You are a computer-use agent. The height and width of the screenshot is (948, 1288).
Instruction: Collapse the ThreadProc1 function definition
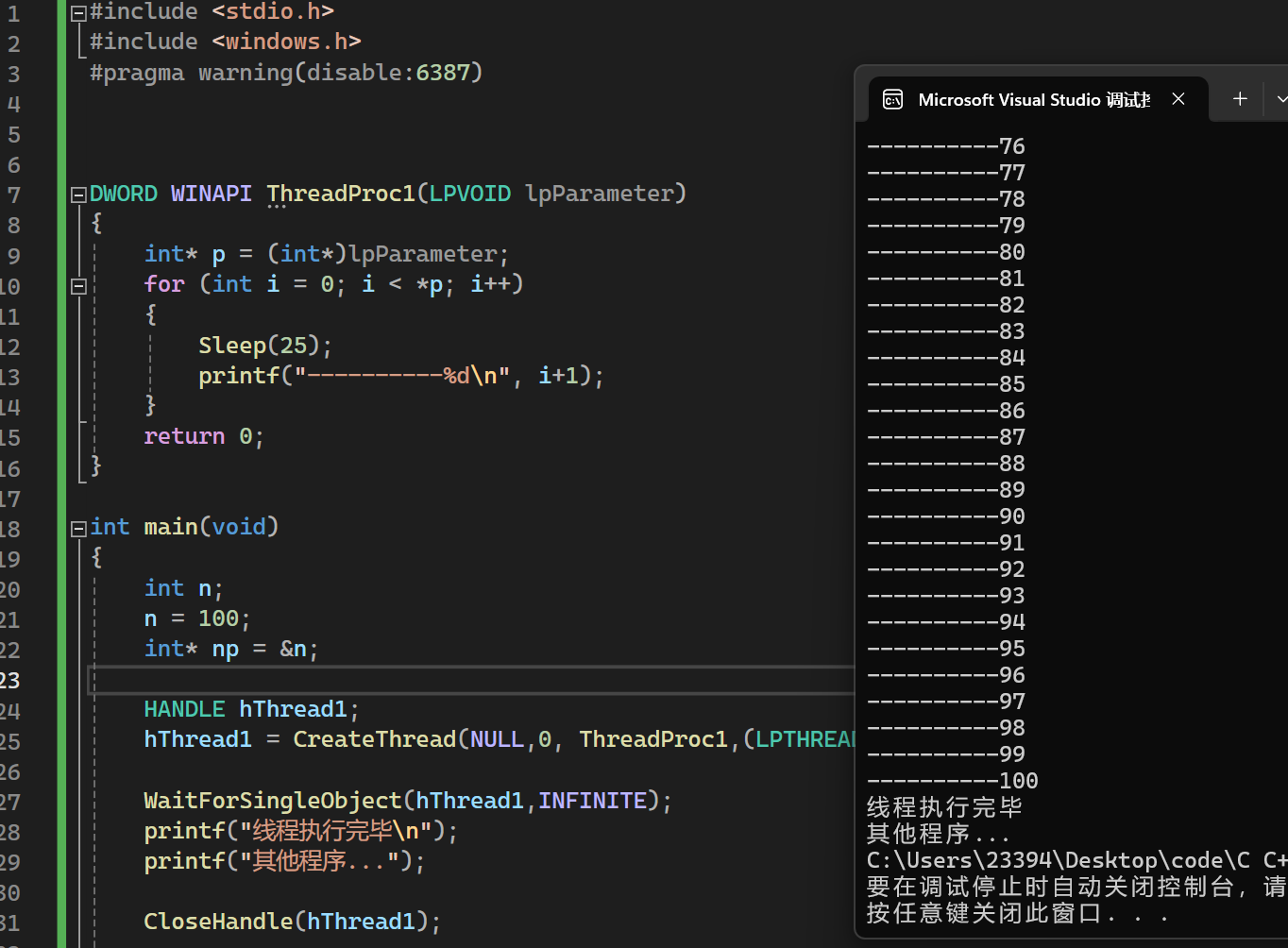tap(79, 195)
